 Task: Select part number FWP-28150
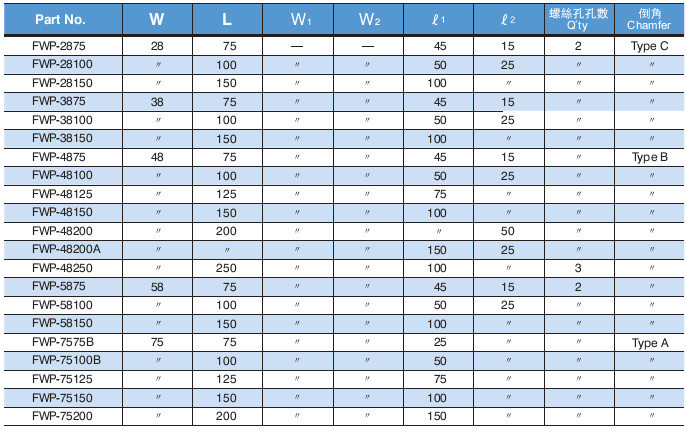coord(60,83)
